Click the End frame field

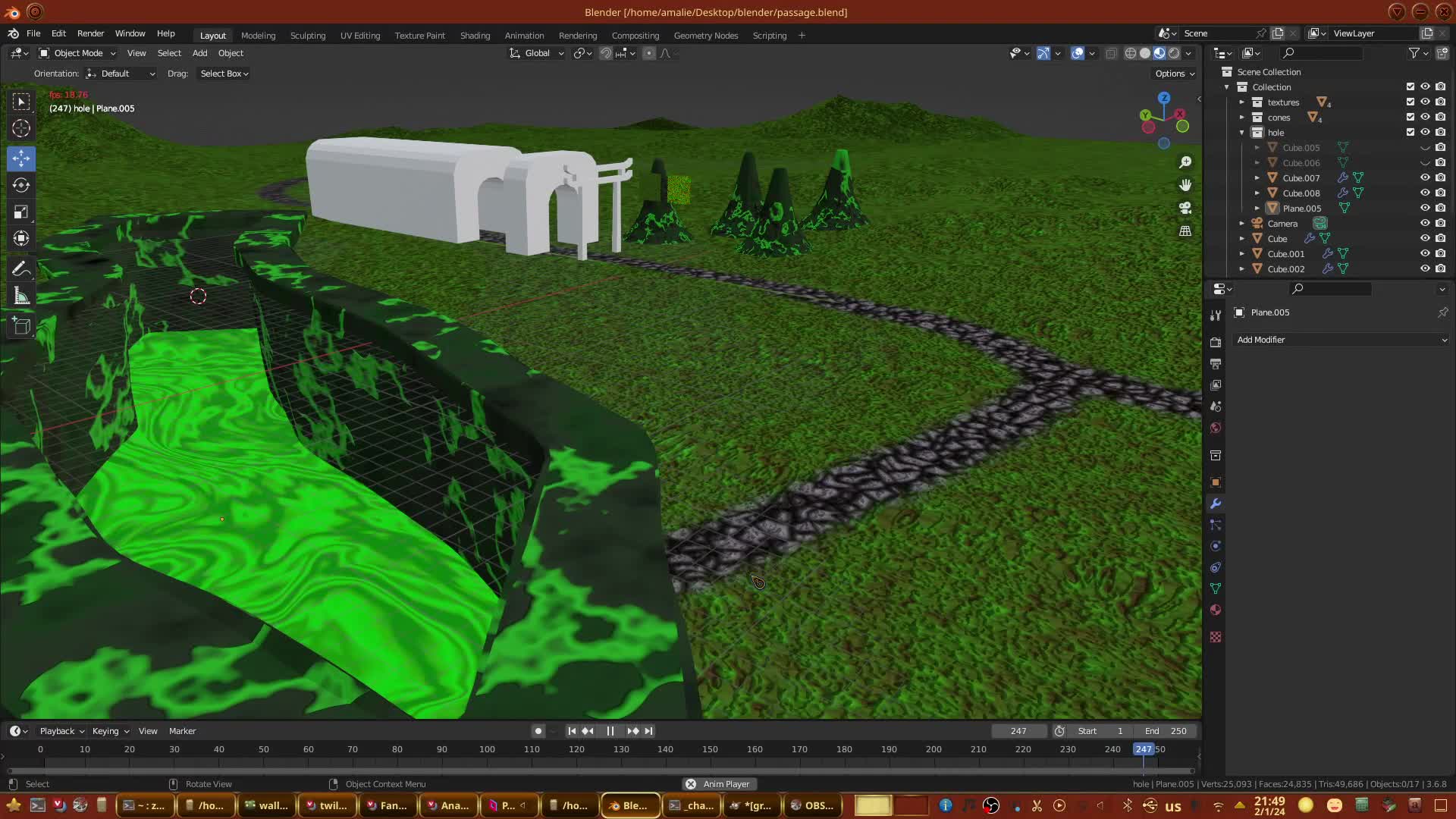click(x=1166, y=731)
